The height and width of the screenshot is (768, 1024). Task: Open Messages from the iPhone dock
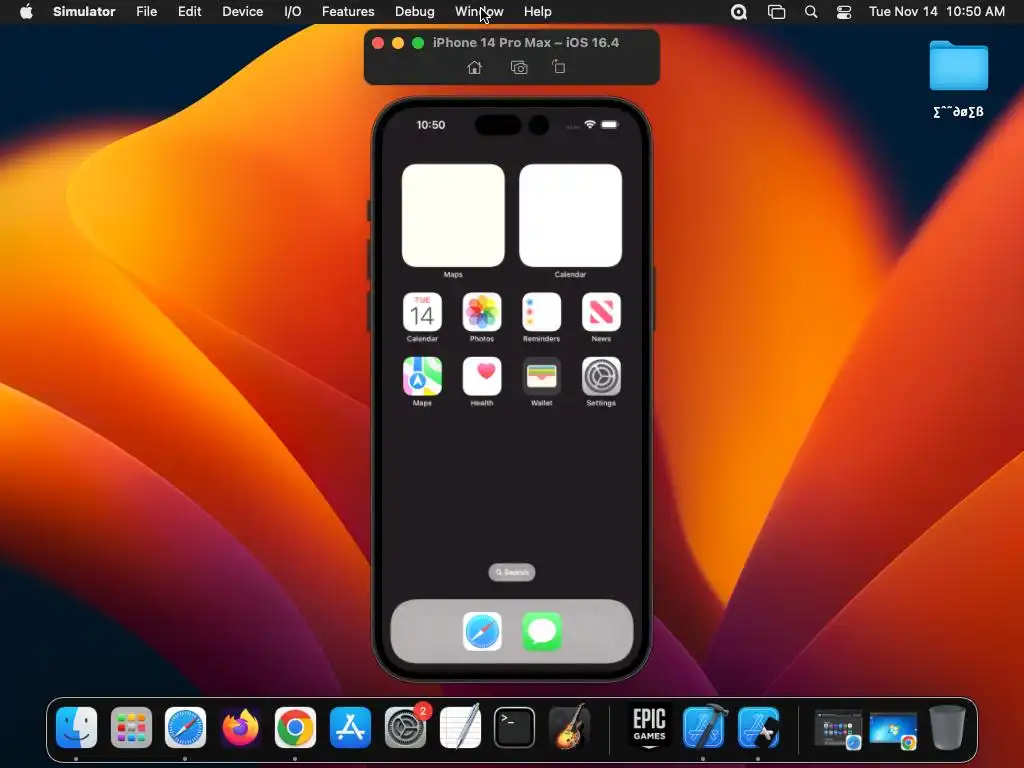(541, 632)
